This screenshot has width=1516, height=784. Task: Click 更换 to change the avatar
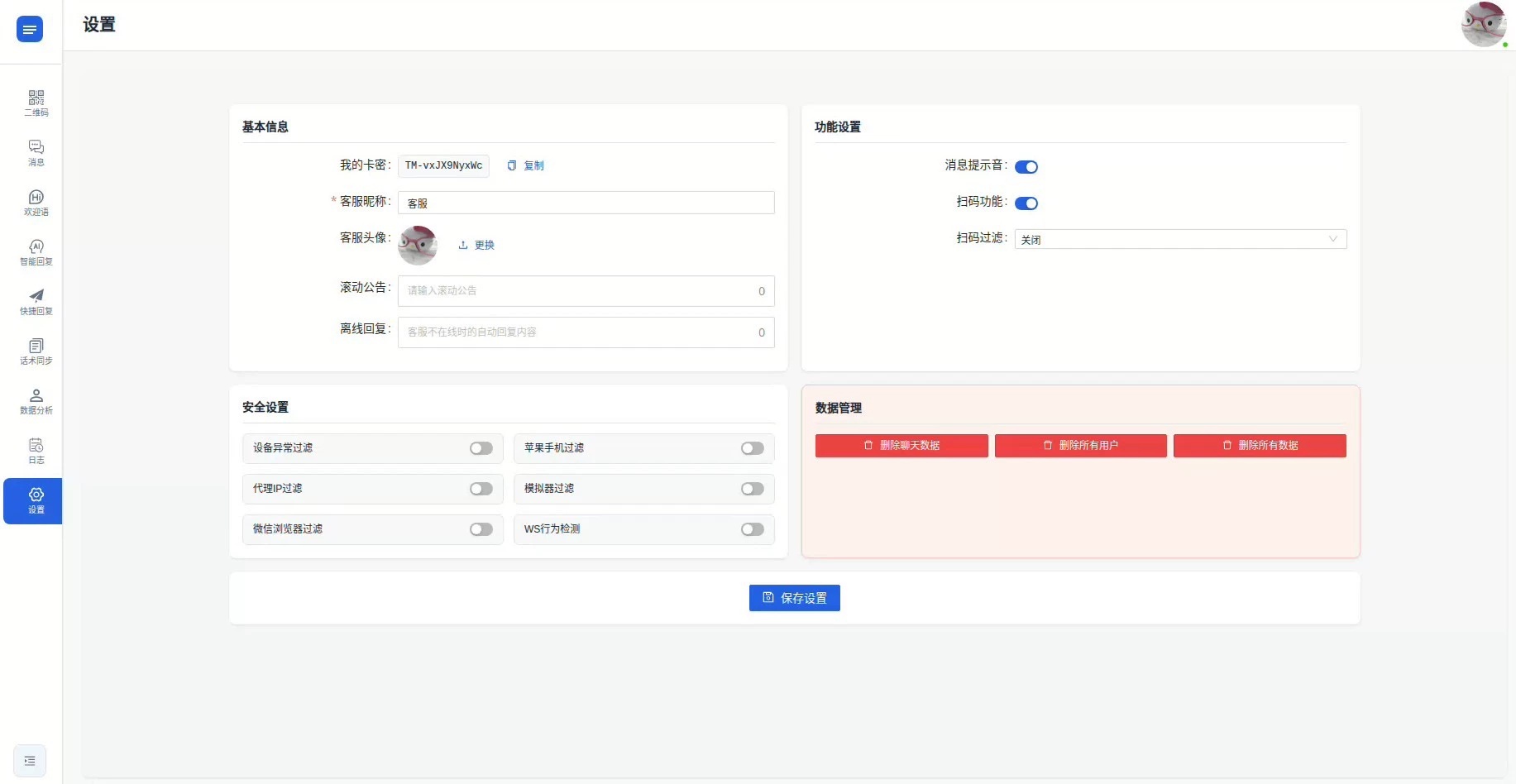(x=476, y=245)
